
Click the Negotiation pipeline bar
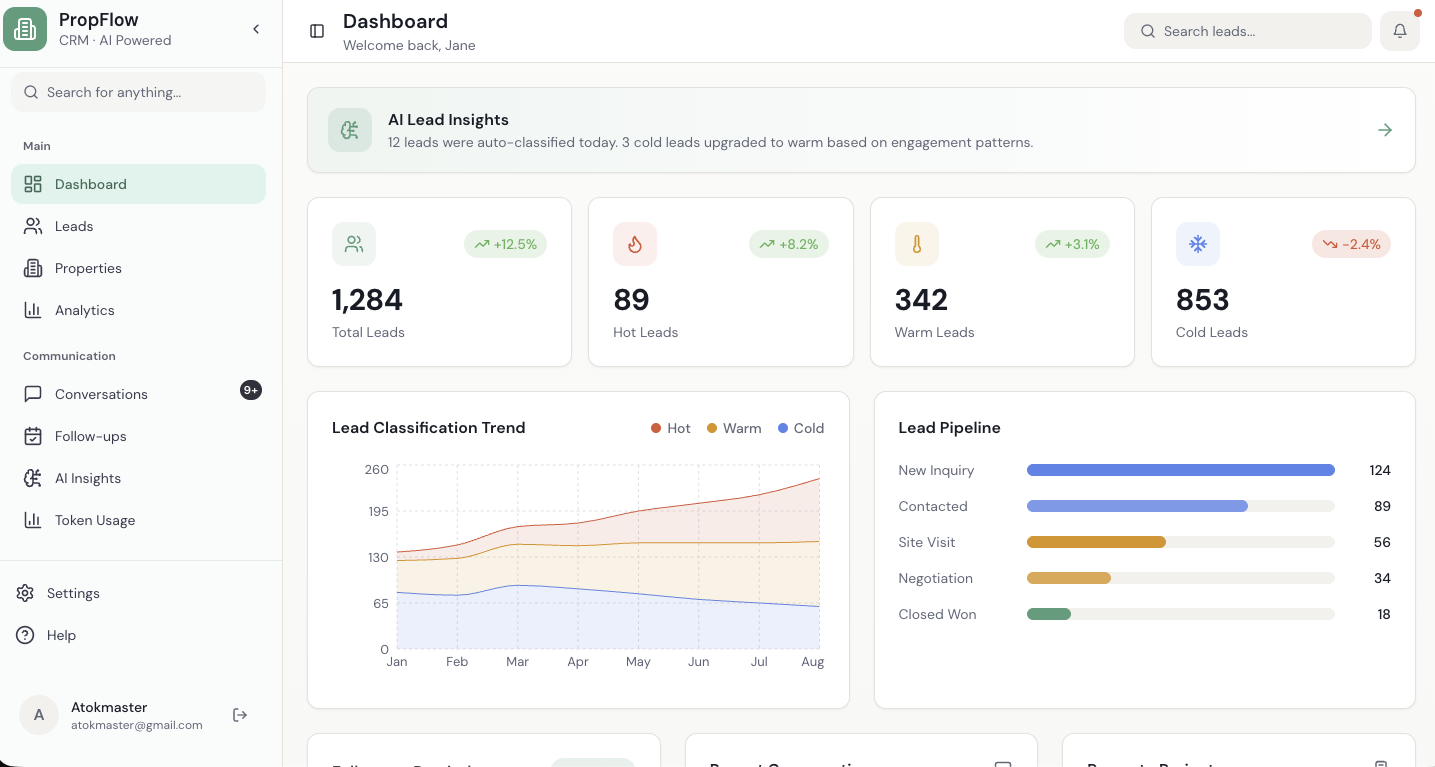pyautogui.click(x=1181, y=578)
